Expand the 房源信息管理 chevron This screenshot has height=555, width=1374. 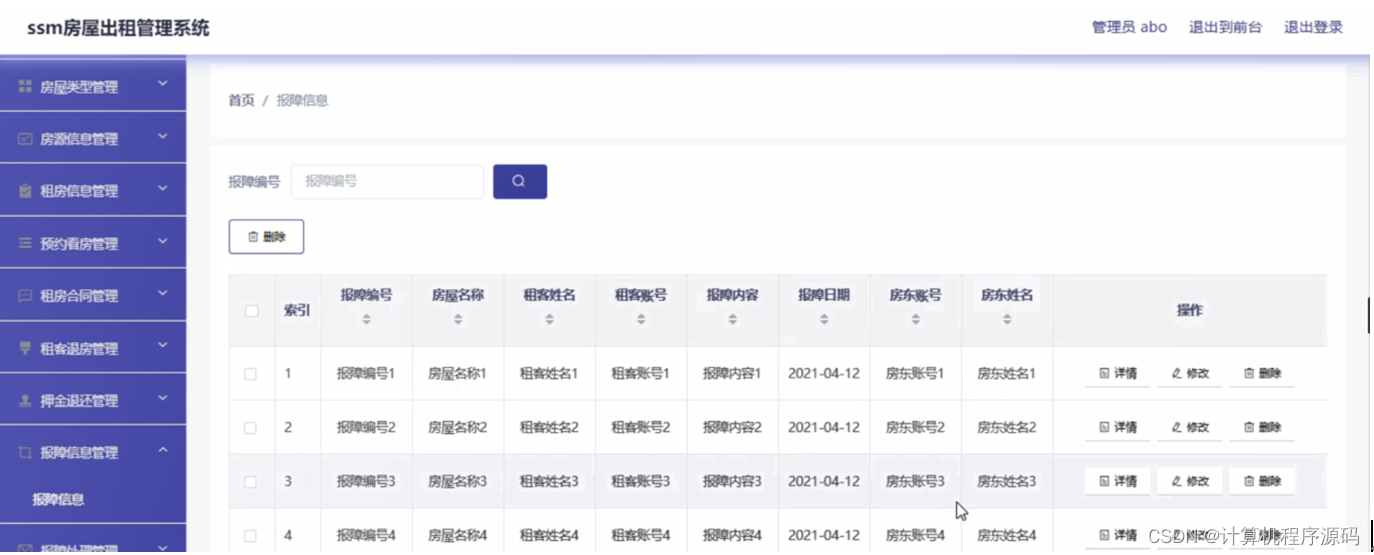(x=163, y=137)
